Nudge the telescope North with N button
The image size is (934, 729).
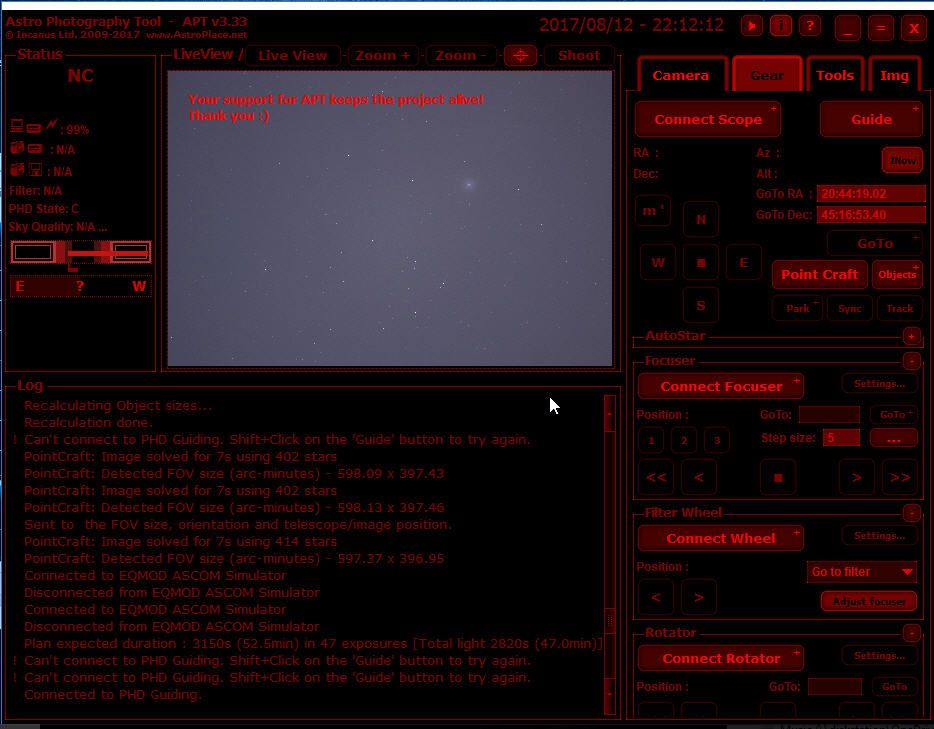[700, 219]
